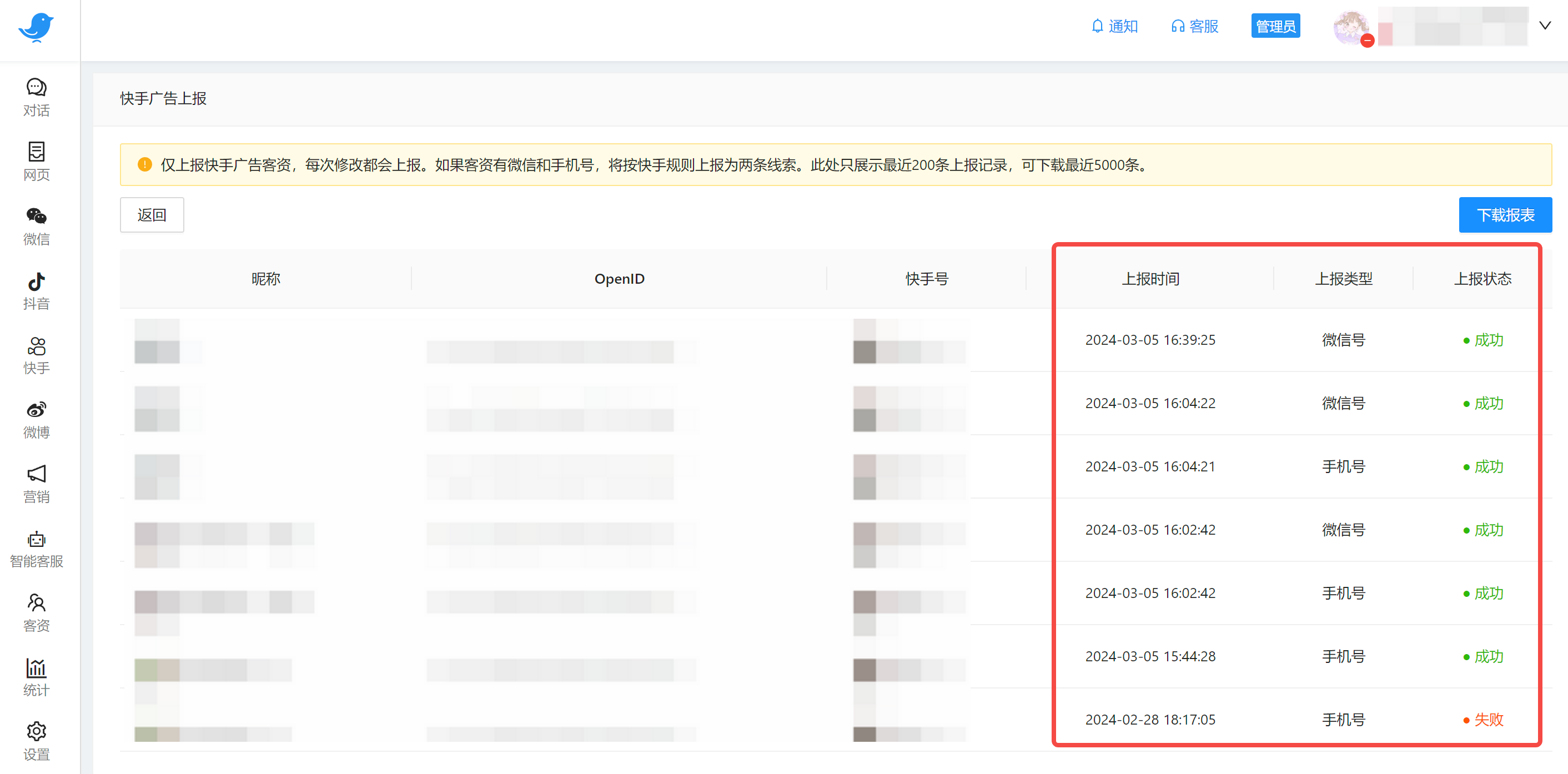This screenshot has height=774, width=1568.
Task: Click the 下载报表 download report button
Action: 1505,215
